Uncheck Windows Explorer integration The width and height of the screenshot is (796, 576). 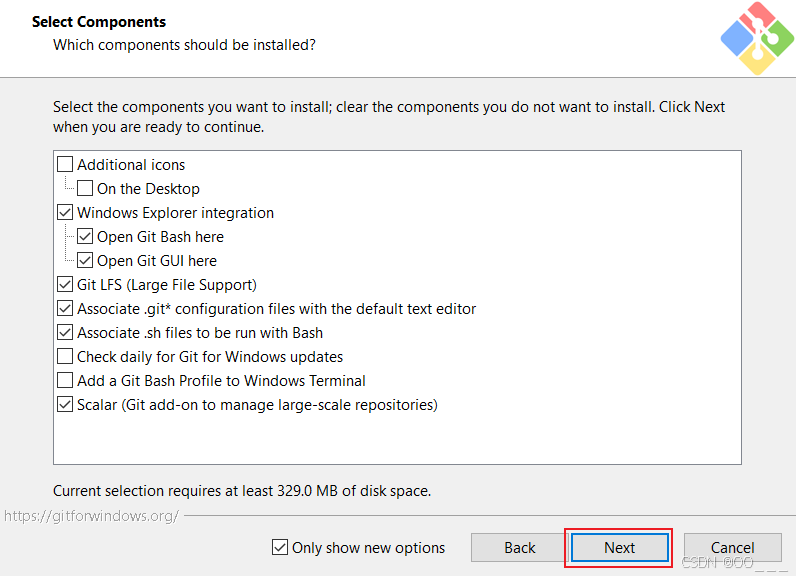click(x=65, y=213)
